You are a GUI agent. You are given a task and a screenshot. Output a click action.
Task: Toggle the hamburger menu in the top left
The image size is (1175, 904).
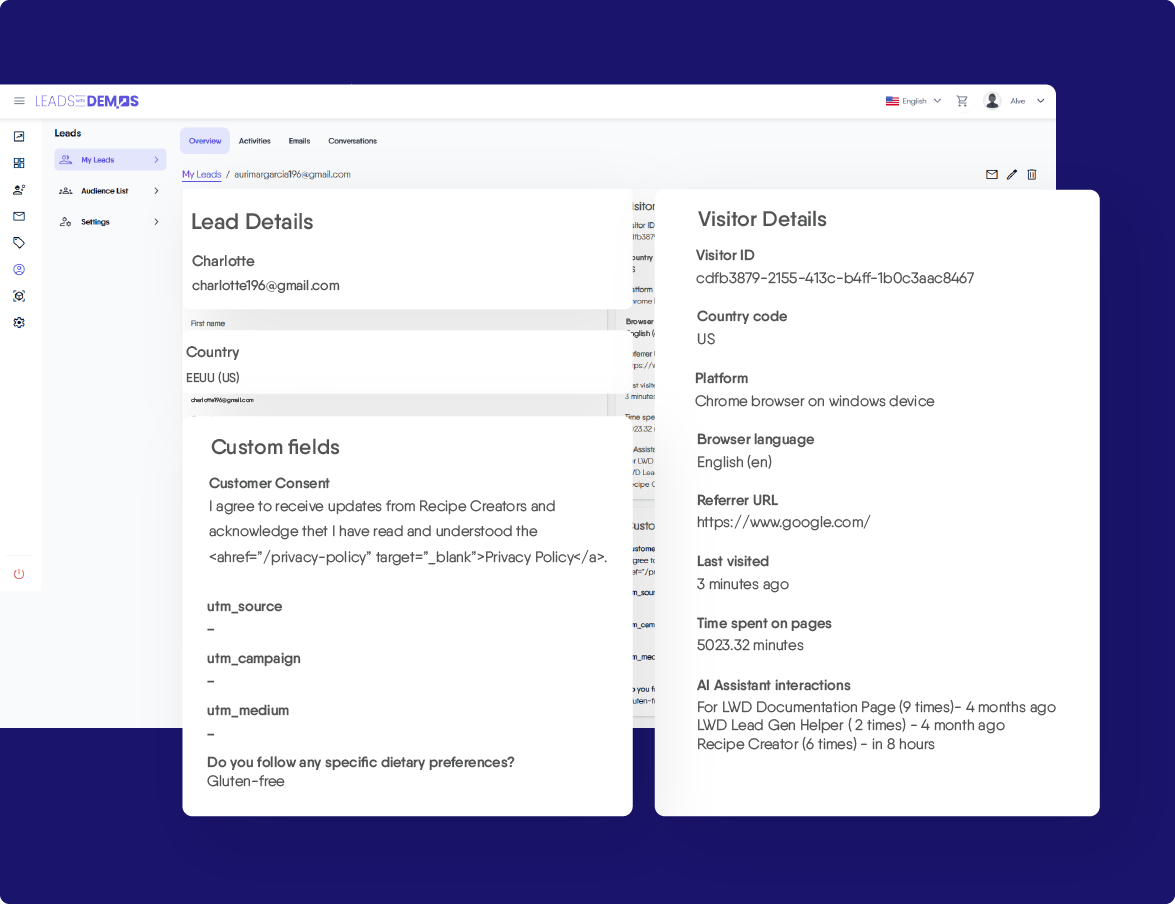click(x=19, y=101)
